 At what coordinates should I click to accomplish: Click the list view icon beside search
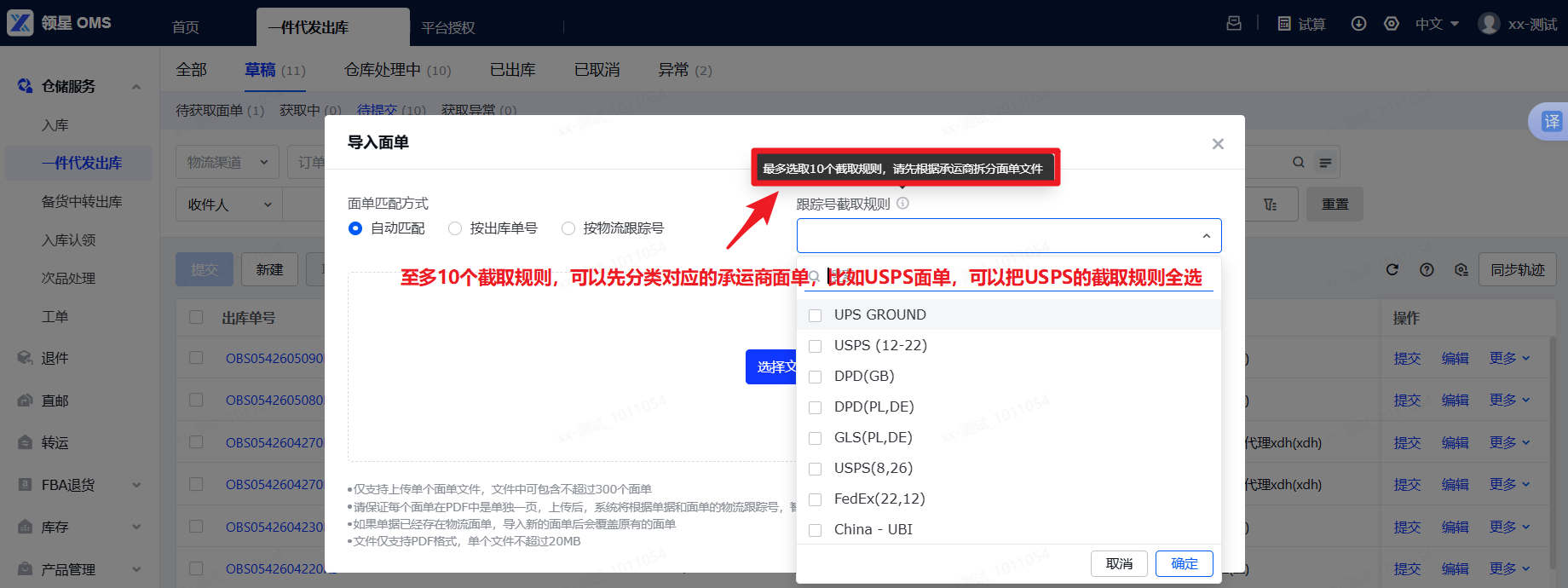1325,163
